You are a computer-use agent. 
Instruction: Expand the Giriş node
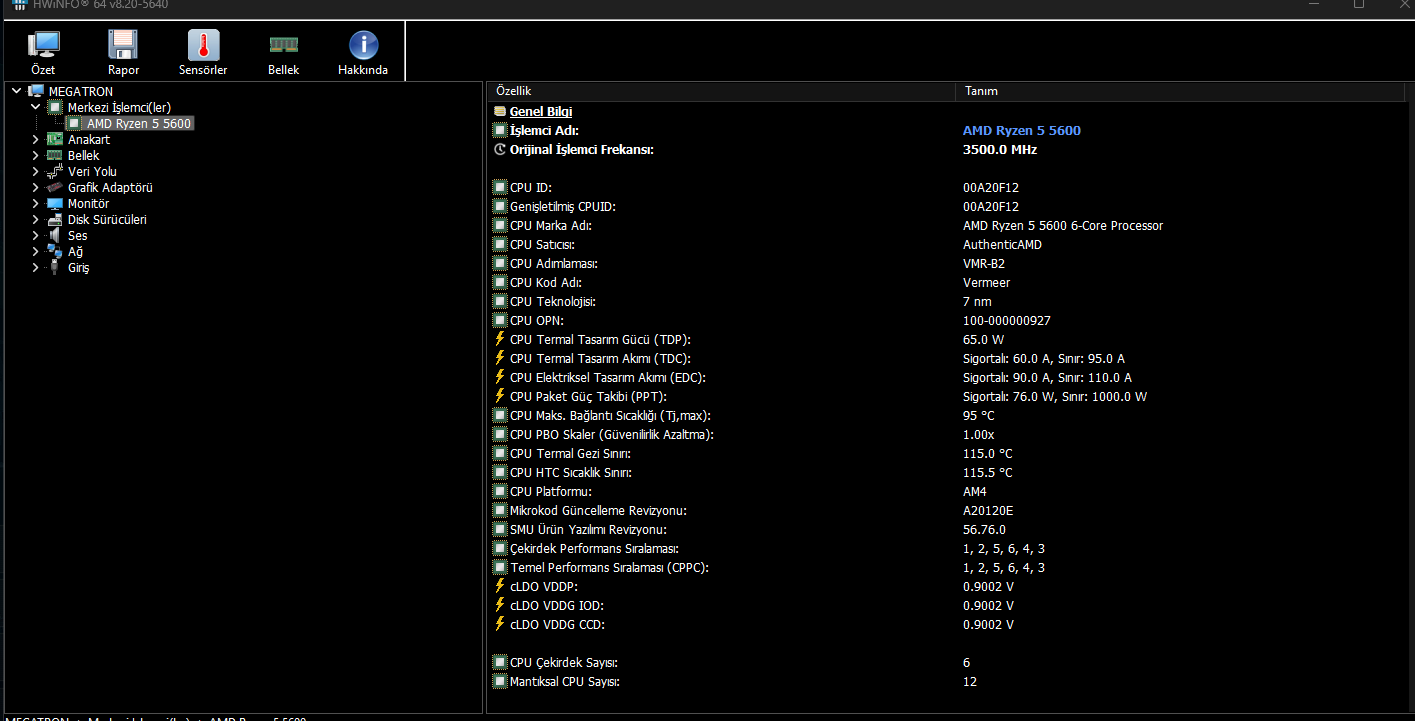(x=35, y=267)
